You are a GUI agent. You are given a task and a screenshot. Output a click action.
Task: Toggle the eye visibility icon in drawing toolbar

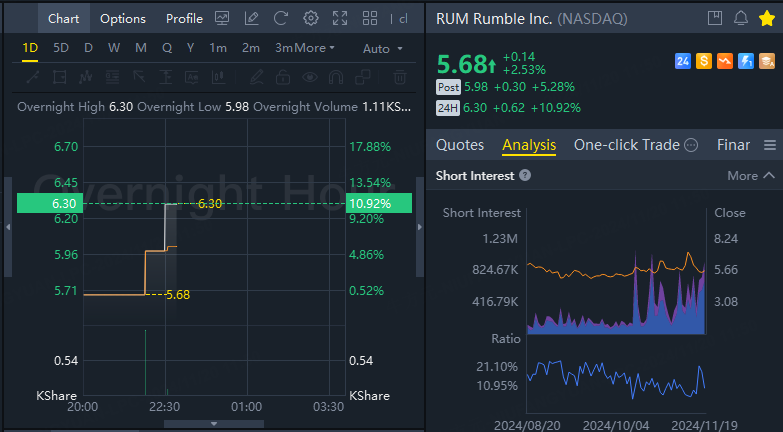(311, 76)
